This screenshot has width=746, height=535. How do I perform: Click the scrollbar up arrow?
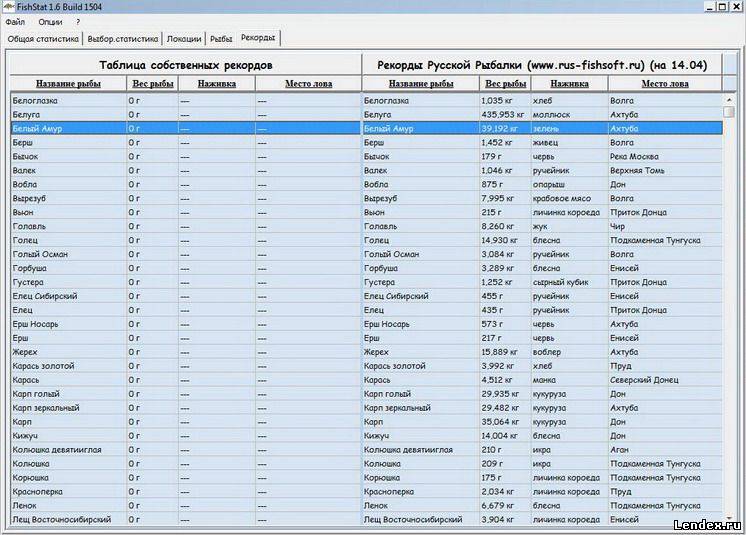coord(729,100)
